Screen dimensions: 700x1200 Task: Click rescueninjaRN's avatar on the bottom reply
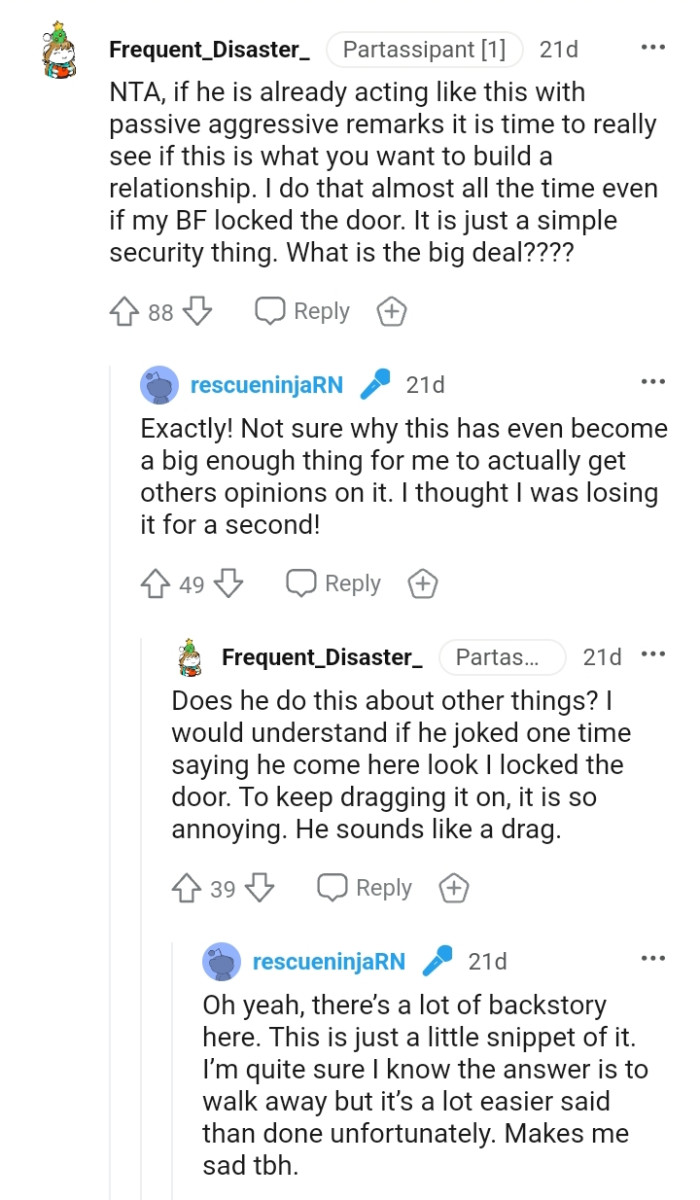click(222, 961)
